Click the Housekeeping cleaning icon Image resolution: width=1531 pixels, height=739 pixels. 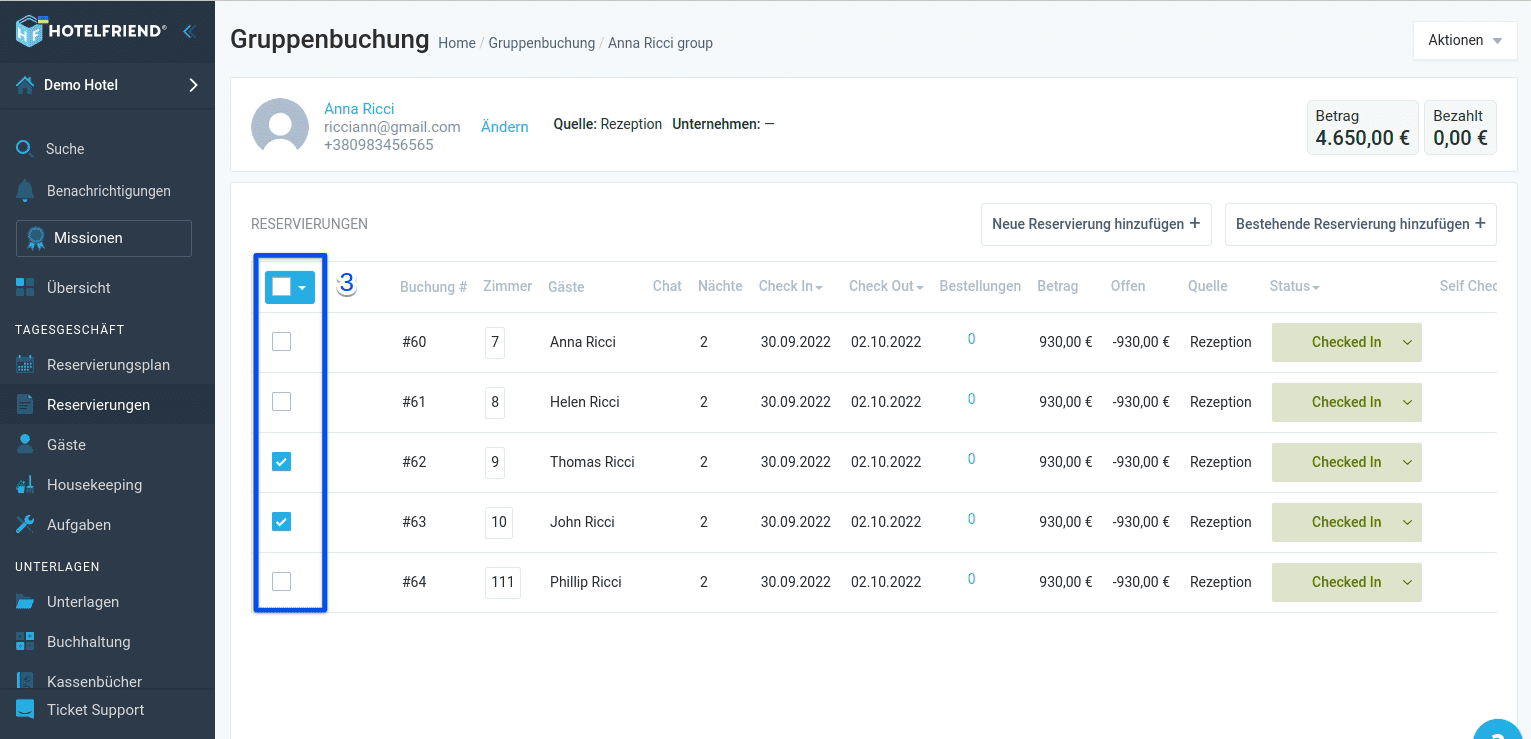pyautogui.click(x=25, y=485)
